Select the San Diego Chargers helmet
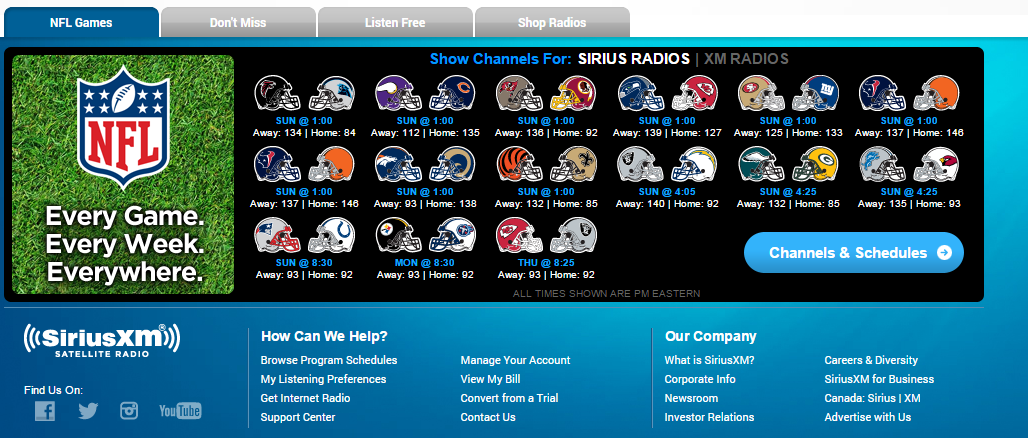This screenshot has height=438, width=1028. [x=695, y=165]
